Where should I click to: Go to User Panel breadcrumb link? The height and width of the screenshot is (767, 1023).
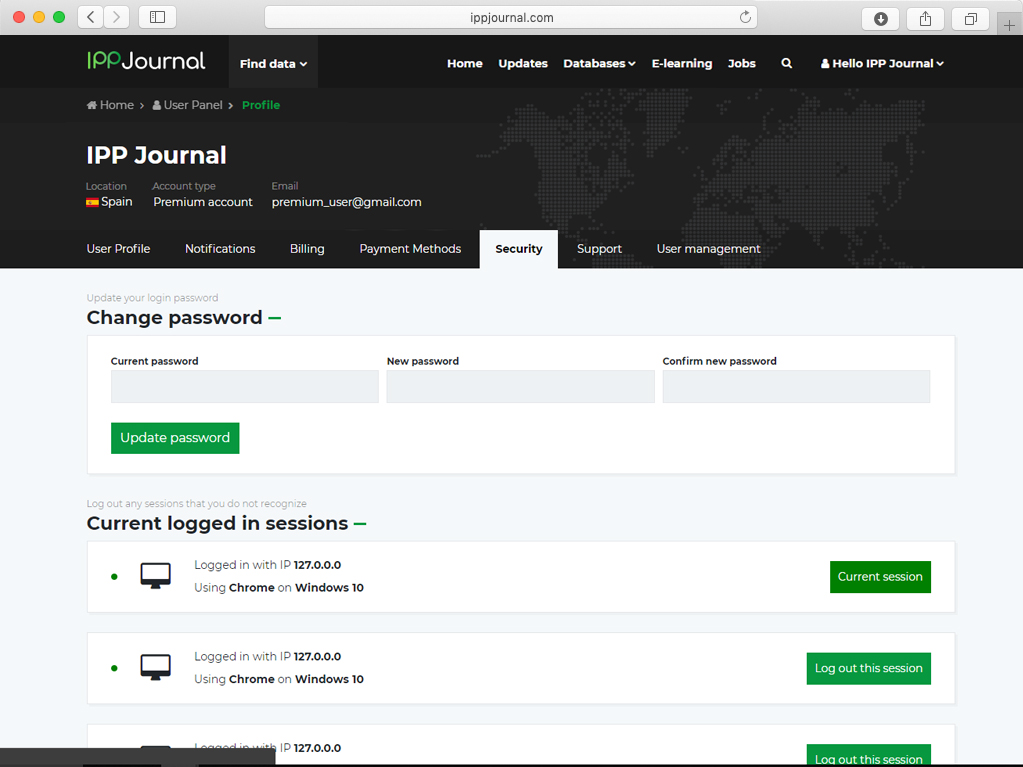click(x=192, y=105)
